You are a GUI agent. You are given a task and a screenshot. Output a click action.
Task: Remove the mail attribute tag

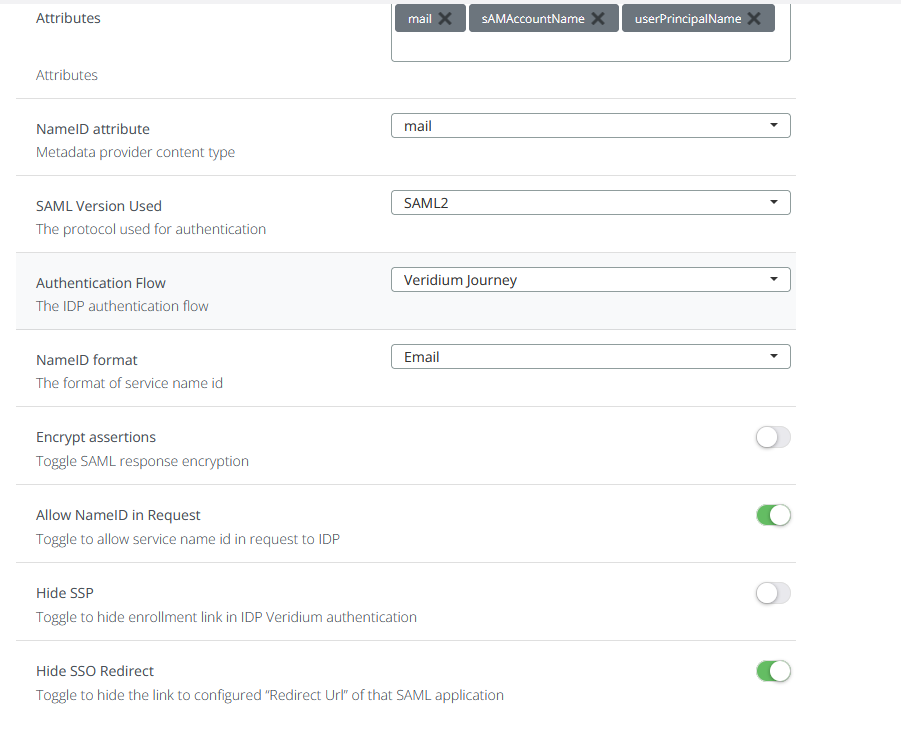coord(445,18)
